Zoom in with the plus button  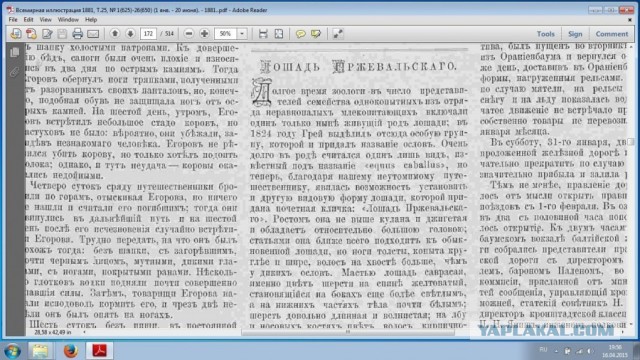(204, 33)
